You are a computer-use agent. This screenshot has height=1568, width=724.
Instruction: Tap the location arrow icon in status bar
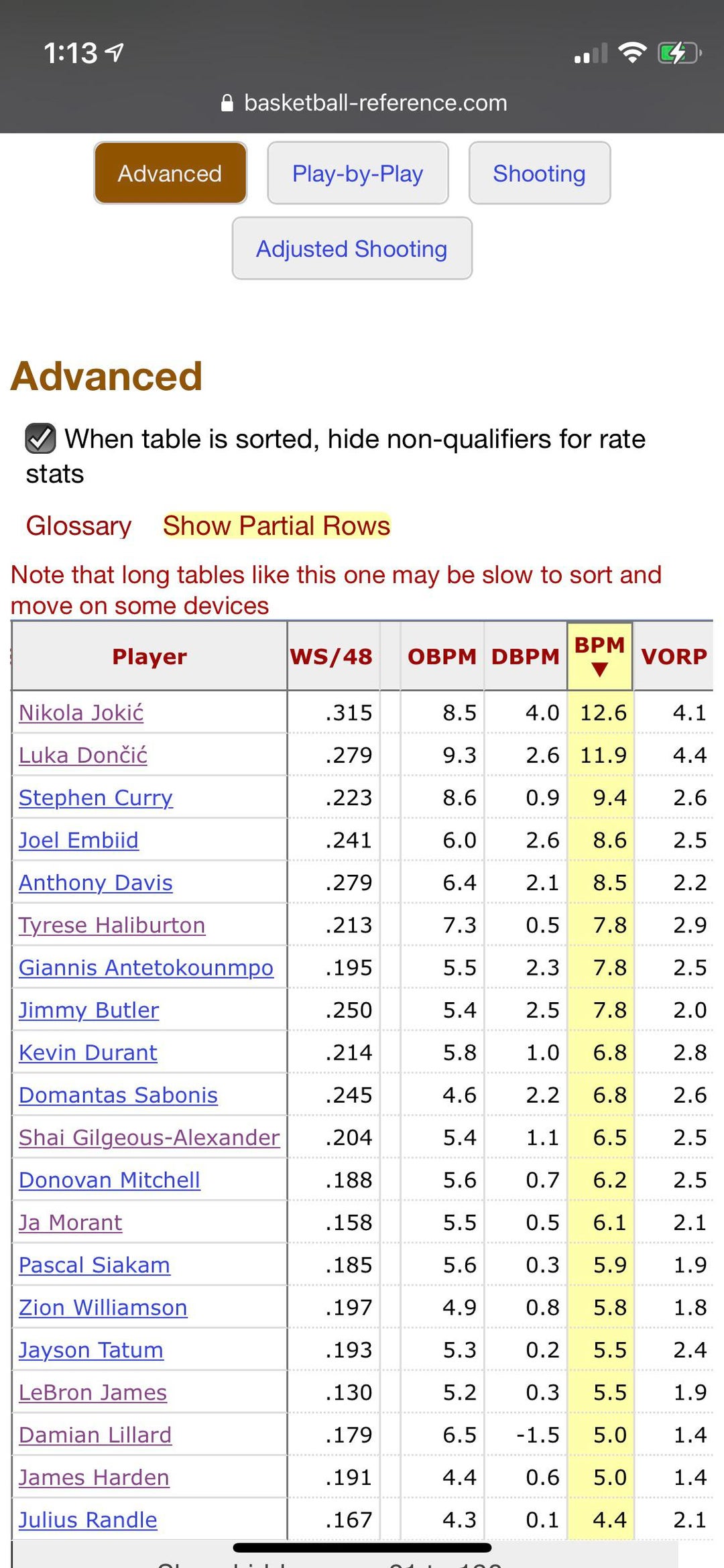click(x=115, y=52)
